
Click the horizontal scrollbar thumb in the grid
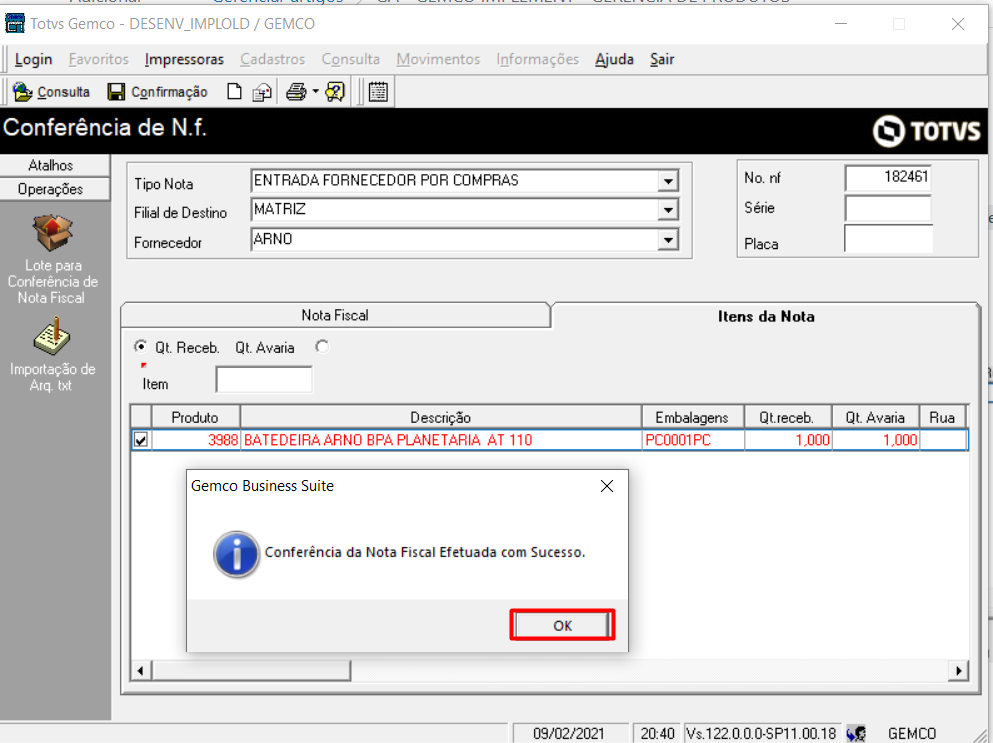(x=251, y=671)
